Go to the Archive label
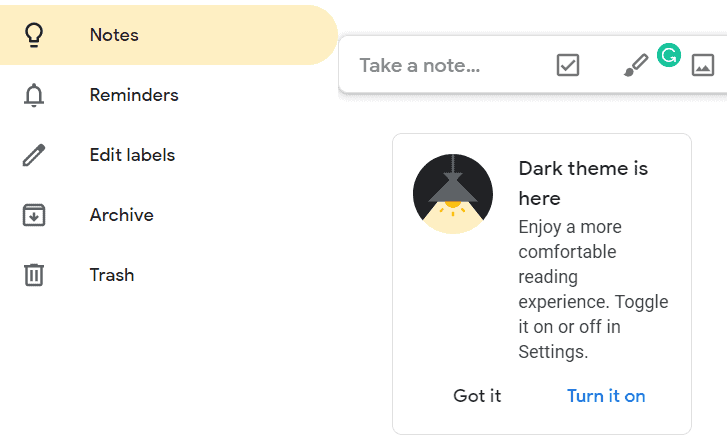Screen dimensions: 727x447 (x=121, y=215)
